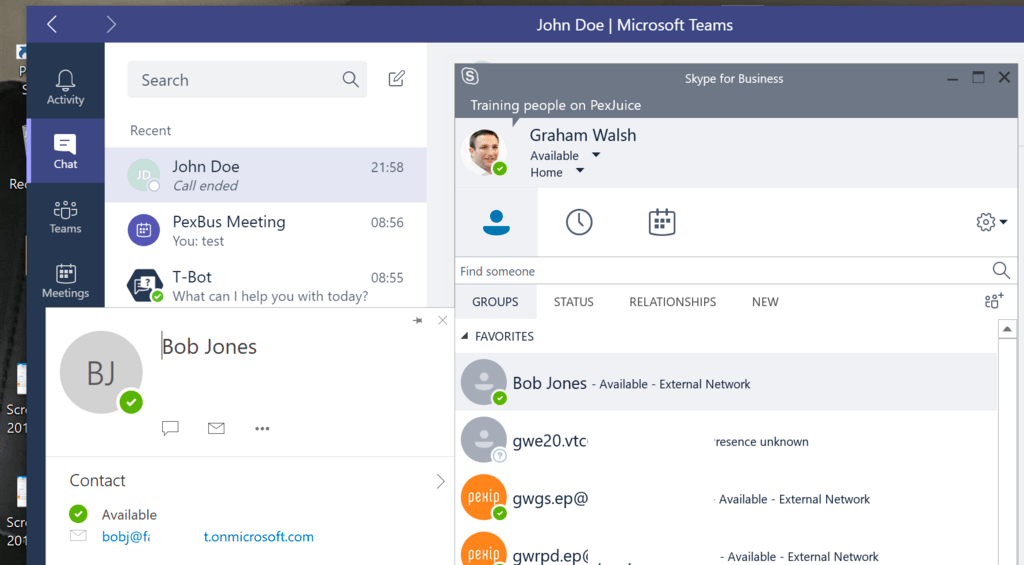Select the gwe20.vtc contact
1024x565 pixels.
726,440
